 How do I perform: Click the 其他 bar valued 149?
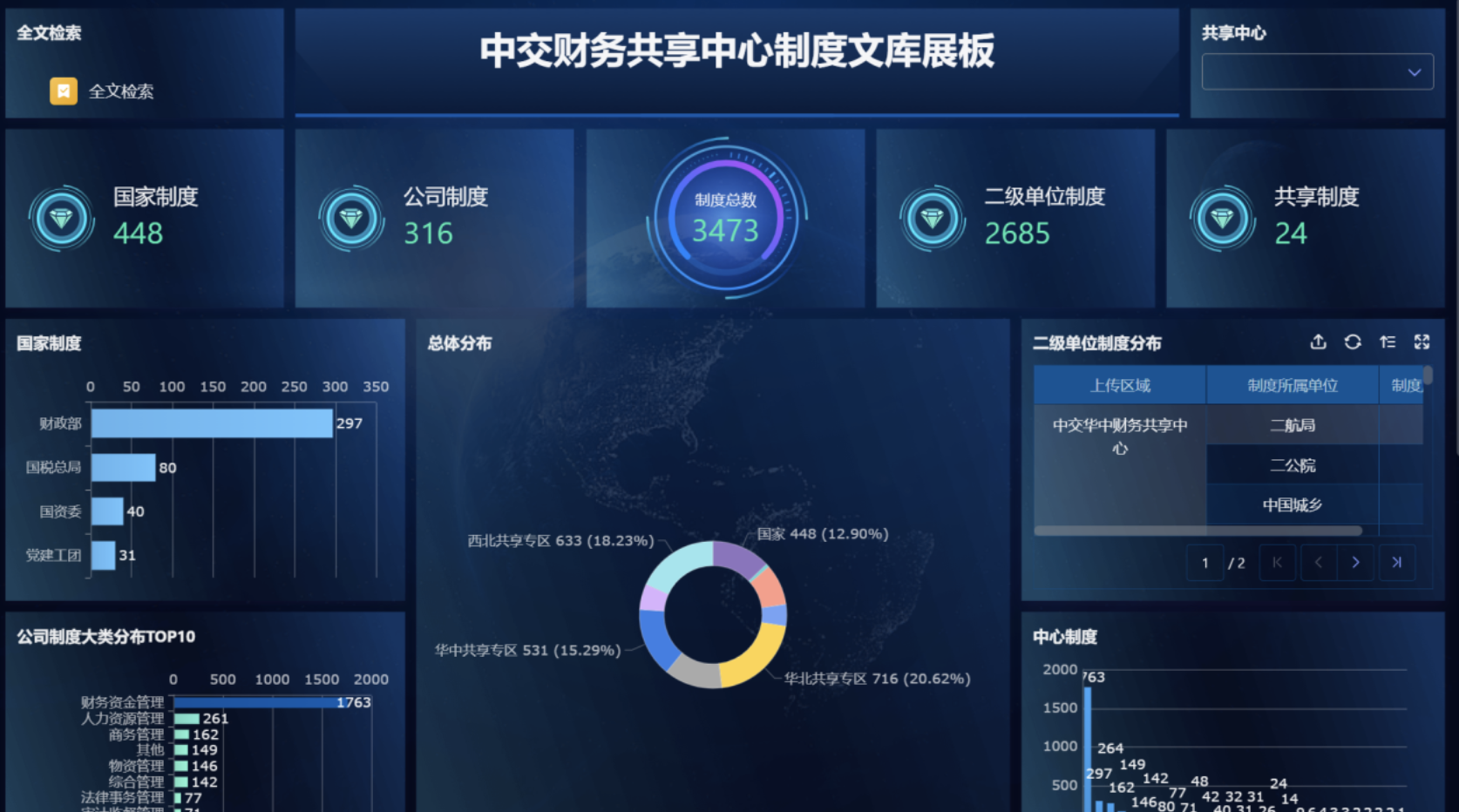tap(181, 750)
